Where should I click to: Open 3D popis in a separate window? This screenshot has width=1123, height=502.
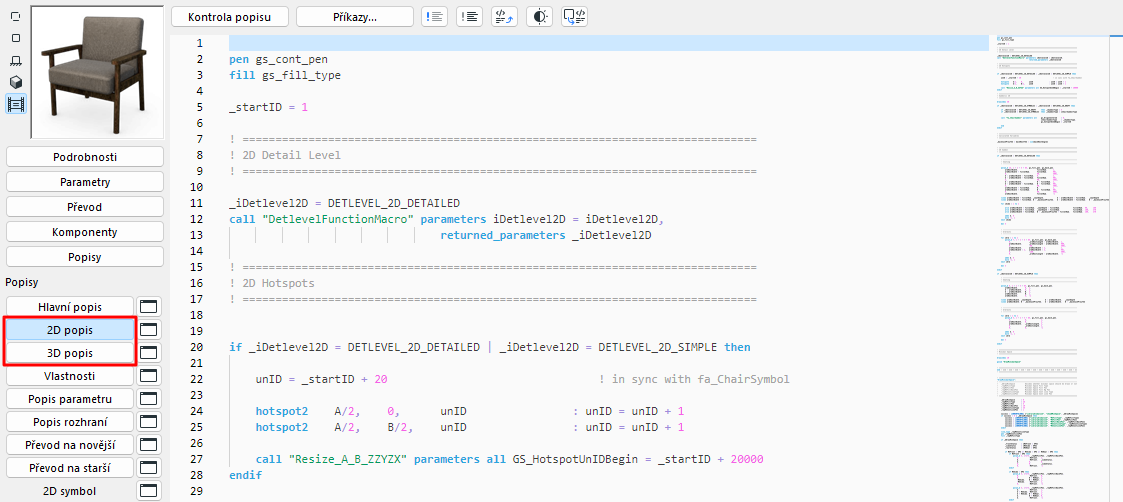click(x=149, y=353)
